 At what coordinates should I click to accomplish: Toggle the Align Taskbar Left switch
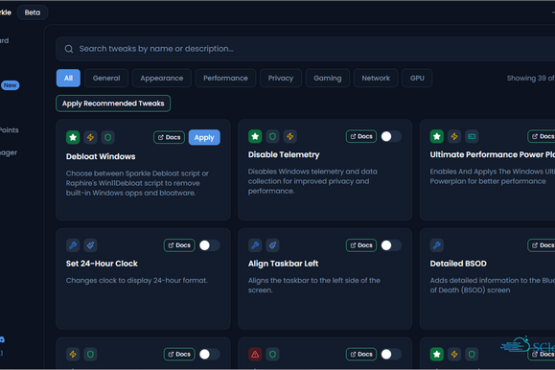[x=391, y=245]
